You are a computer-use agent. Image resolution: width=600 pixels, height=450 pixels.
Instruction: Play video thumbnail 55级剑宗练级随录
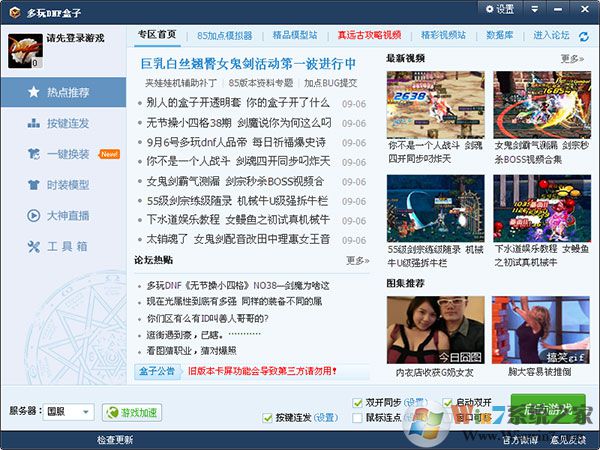[435, 209]
